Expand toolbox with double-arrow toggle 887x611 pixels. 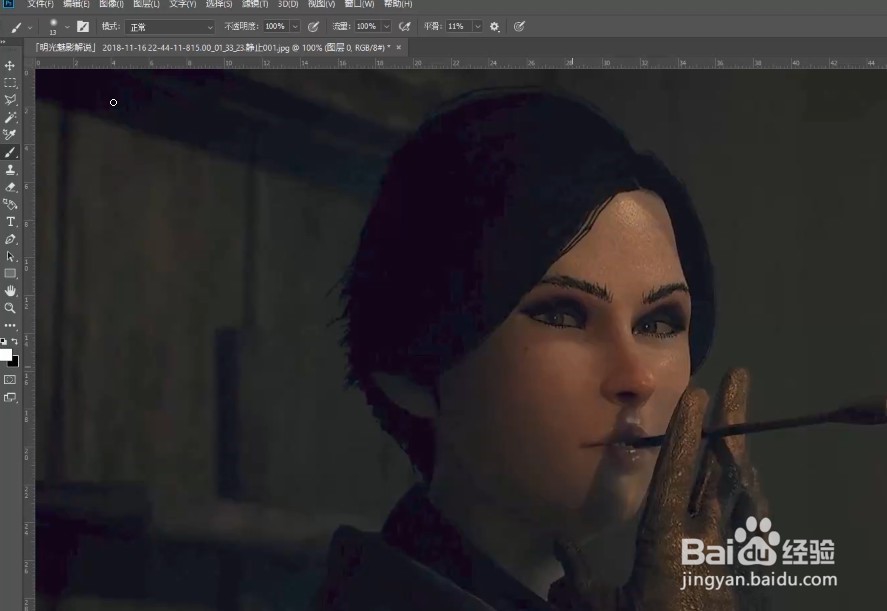[x=3, y=42]
